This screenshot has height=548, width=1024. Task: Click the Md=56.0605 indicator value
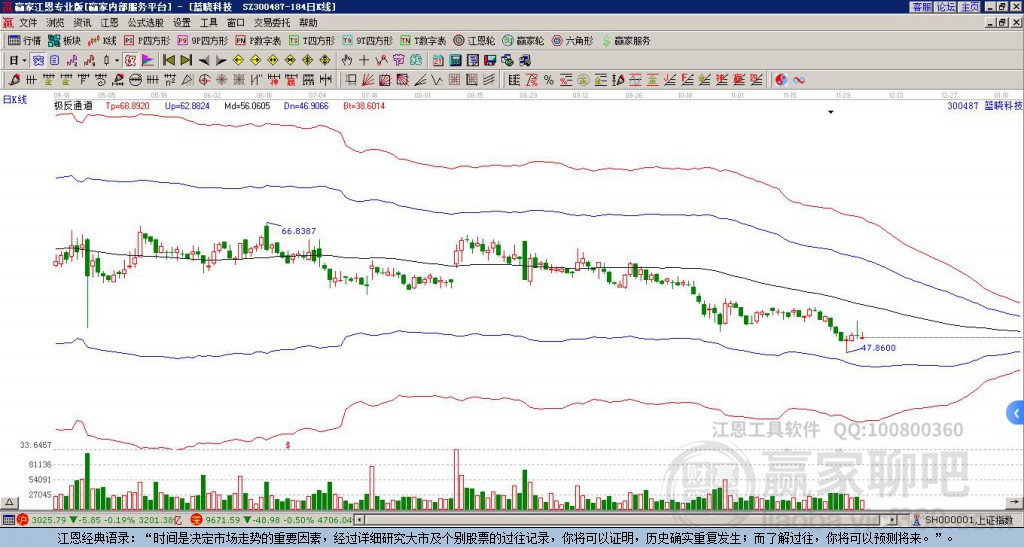pos(247,106)
